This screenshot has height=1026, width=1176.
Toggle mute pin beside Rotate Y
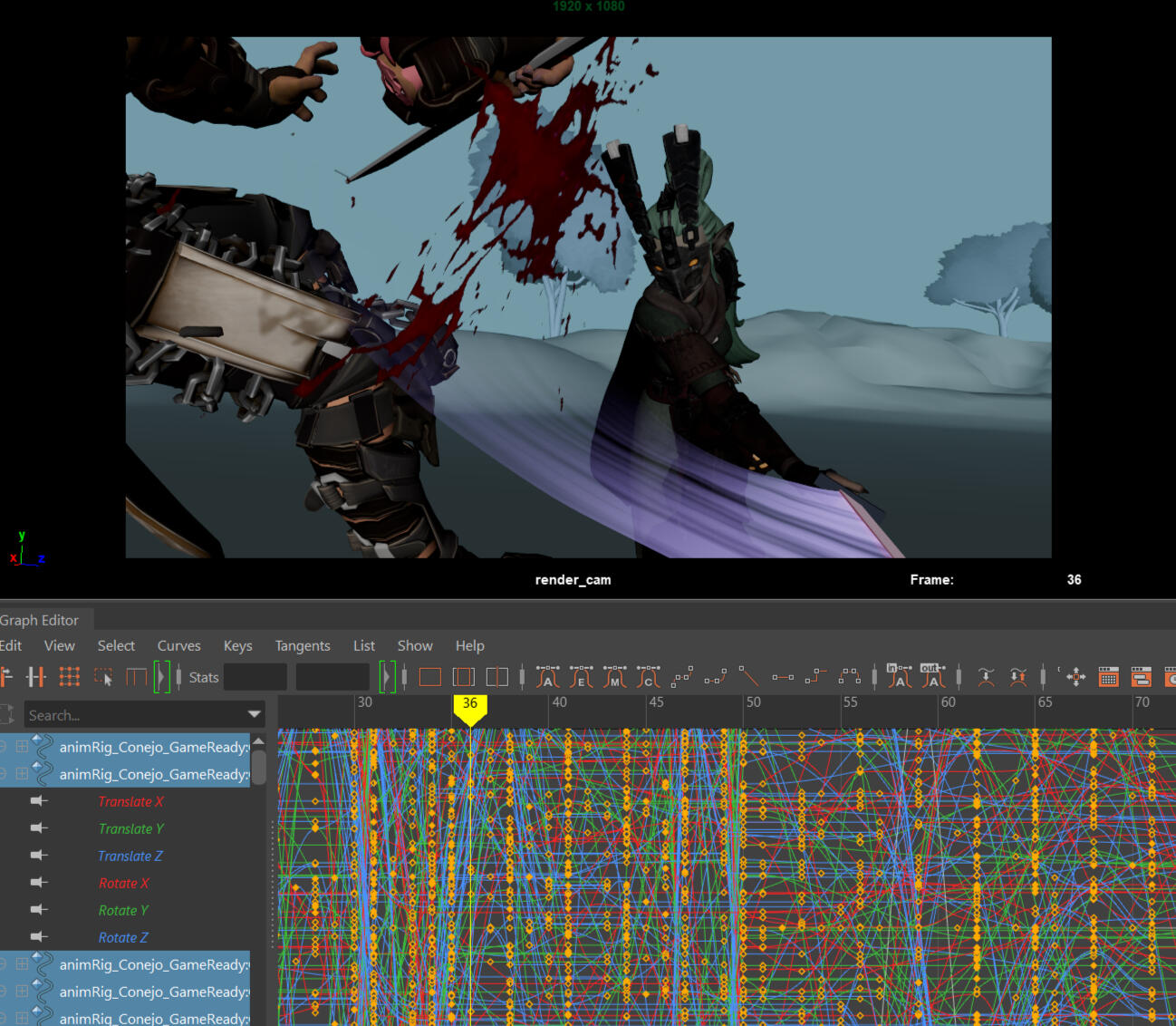[39, 910]
